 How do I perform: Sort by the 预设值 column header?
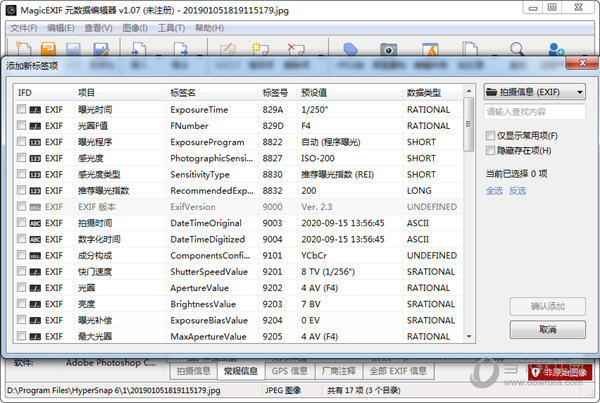(x=350, y=93)
